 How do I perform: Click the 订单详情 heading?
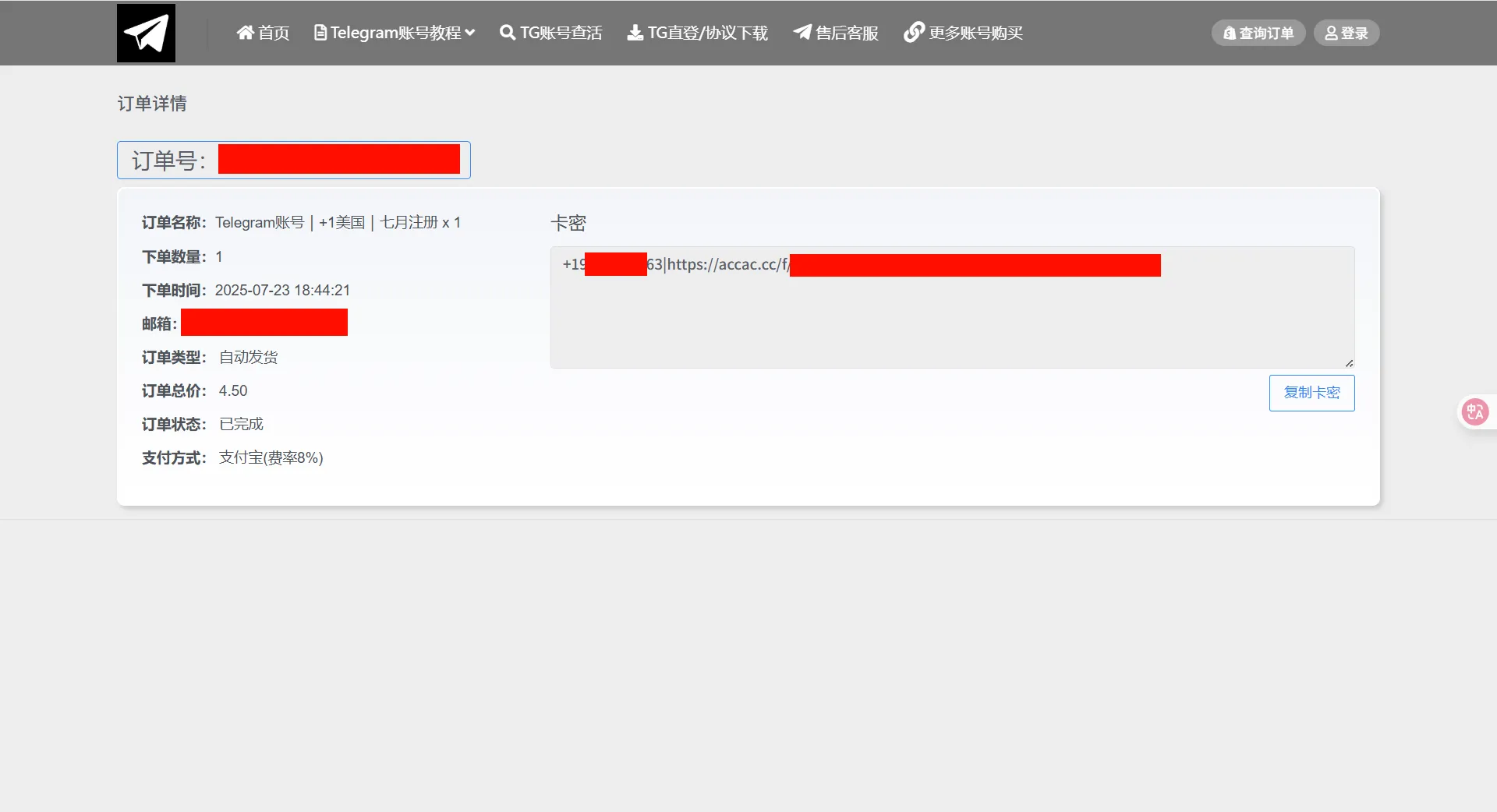coord(152,104)
